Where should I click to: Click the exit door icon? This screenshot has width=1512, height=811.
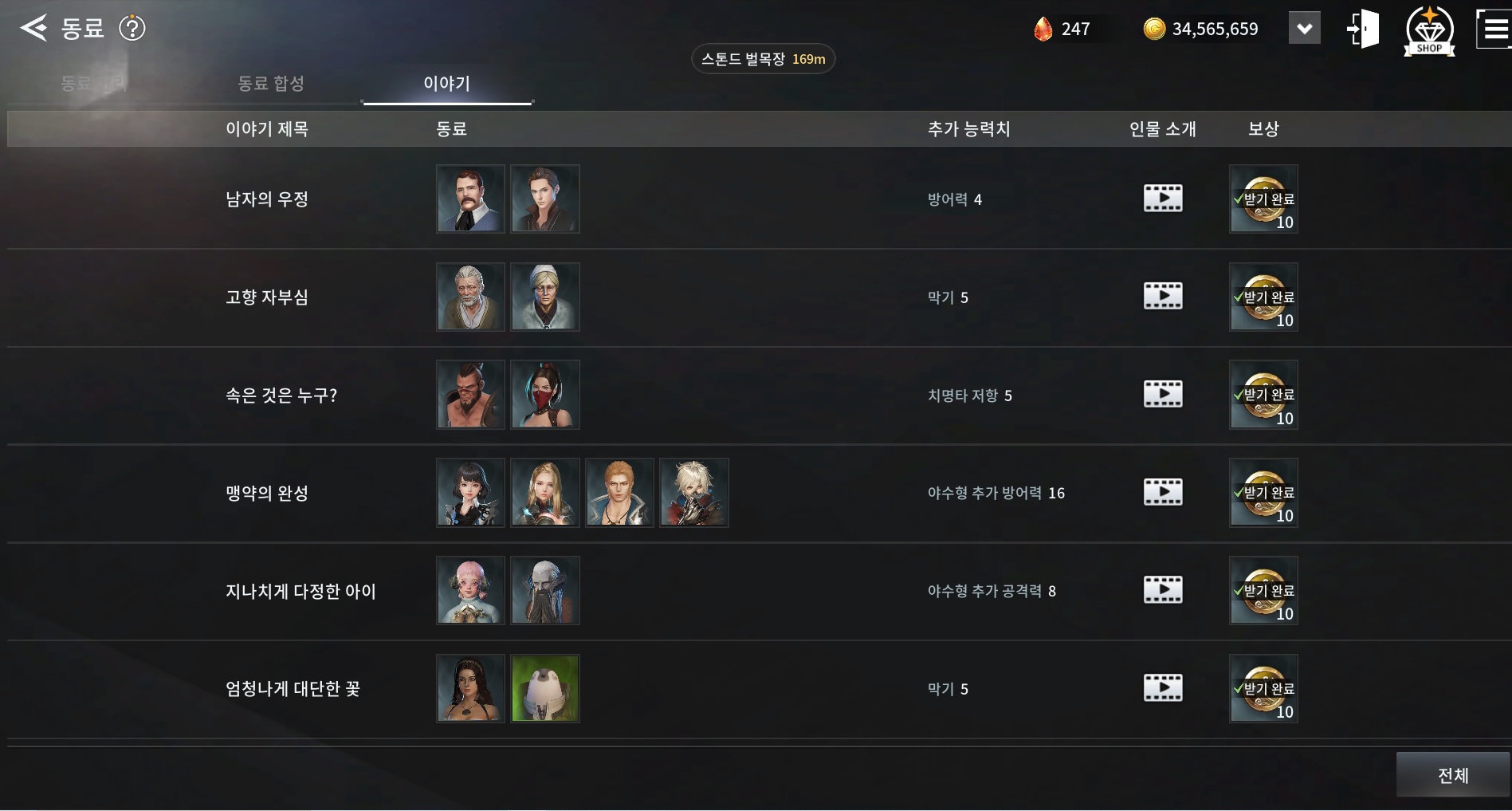[x=1363, y=30]
